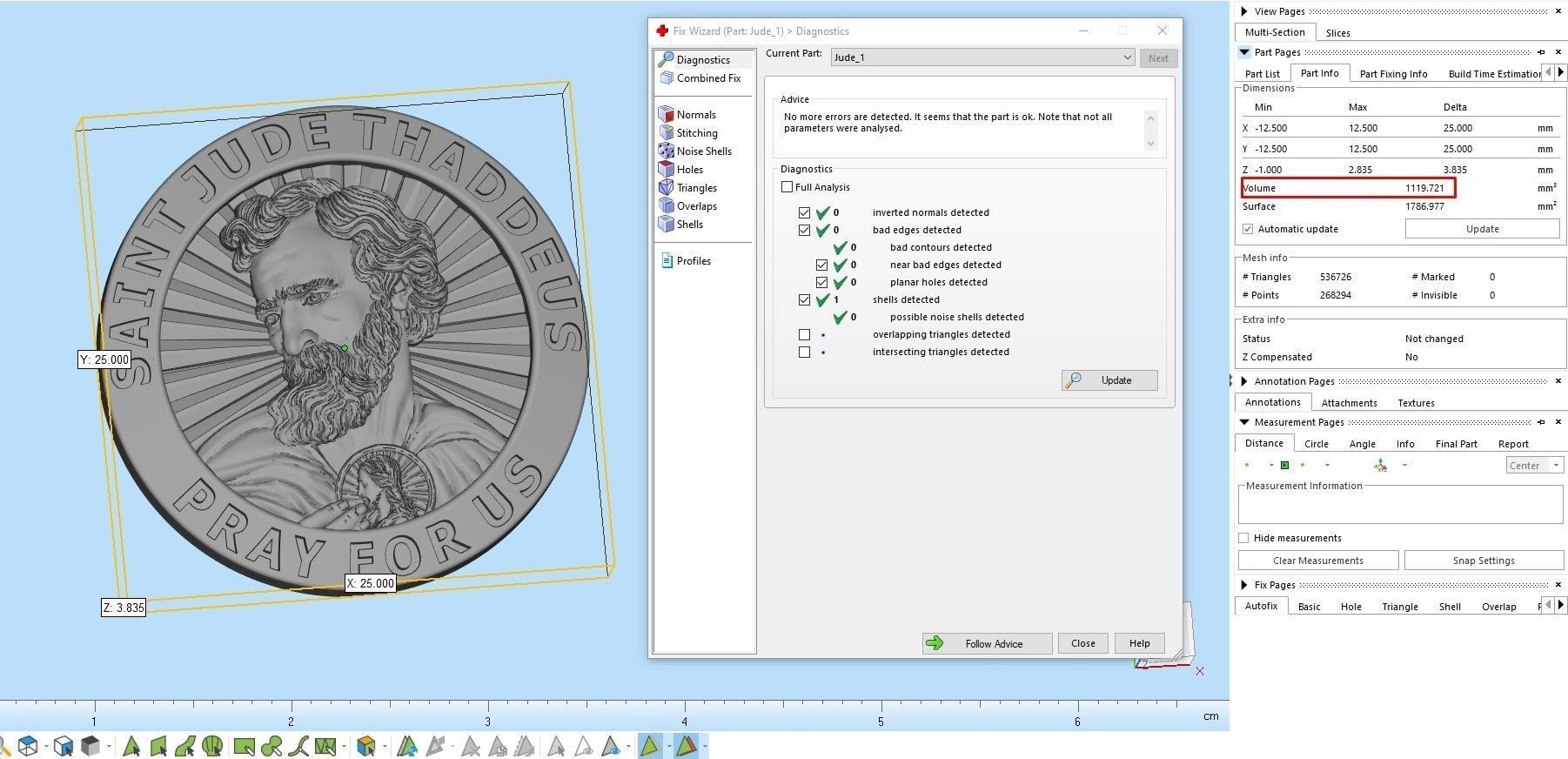The width and height of the screenshot is (1568, 759).
Task: Enable the Hide measurements checkbox
Action: point(1243,538)
